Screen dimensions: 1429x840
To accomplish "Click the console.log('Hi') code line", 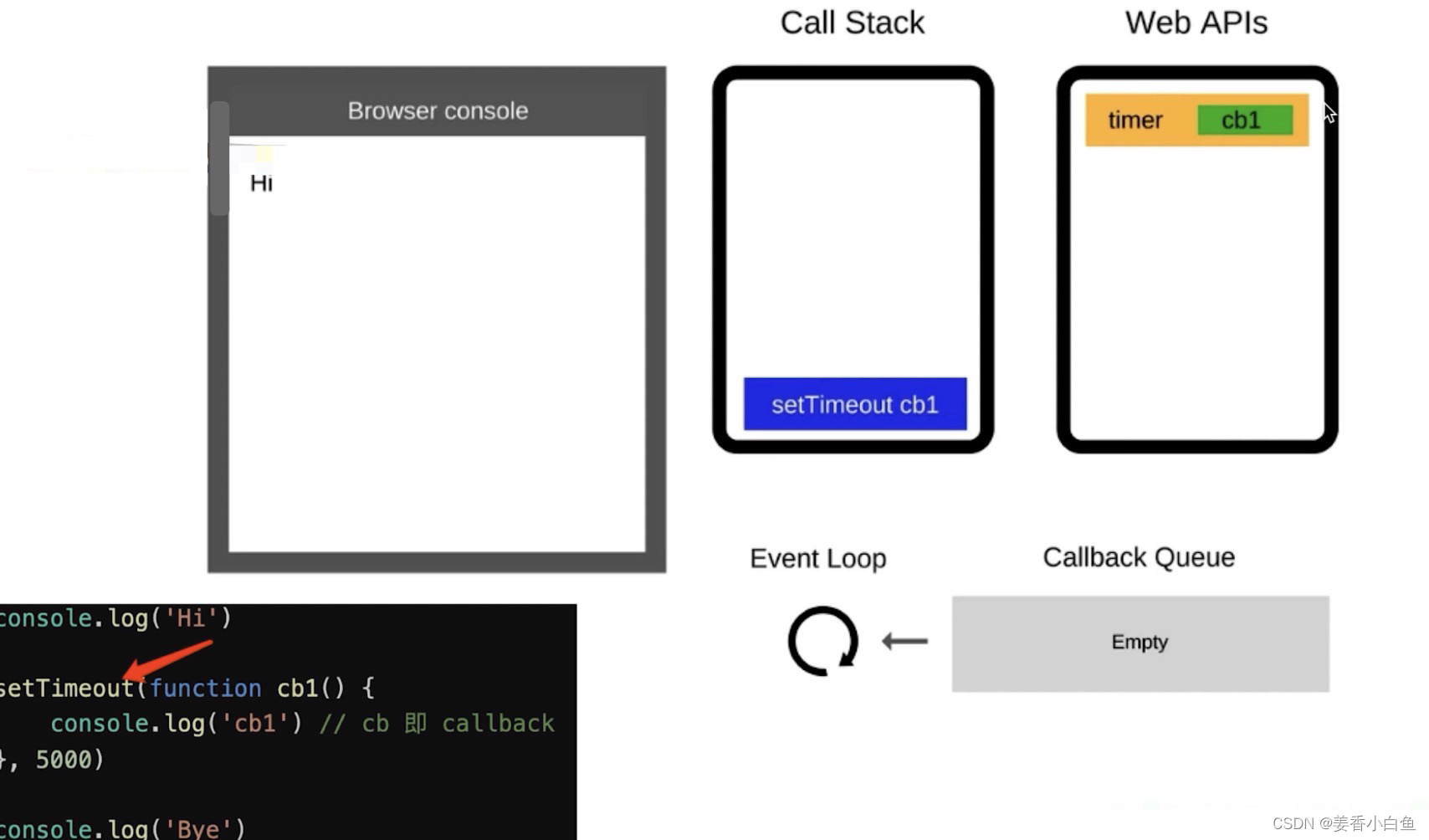I will (x=115, y=618).
